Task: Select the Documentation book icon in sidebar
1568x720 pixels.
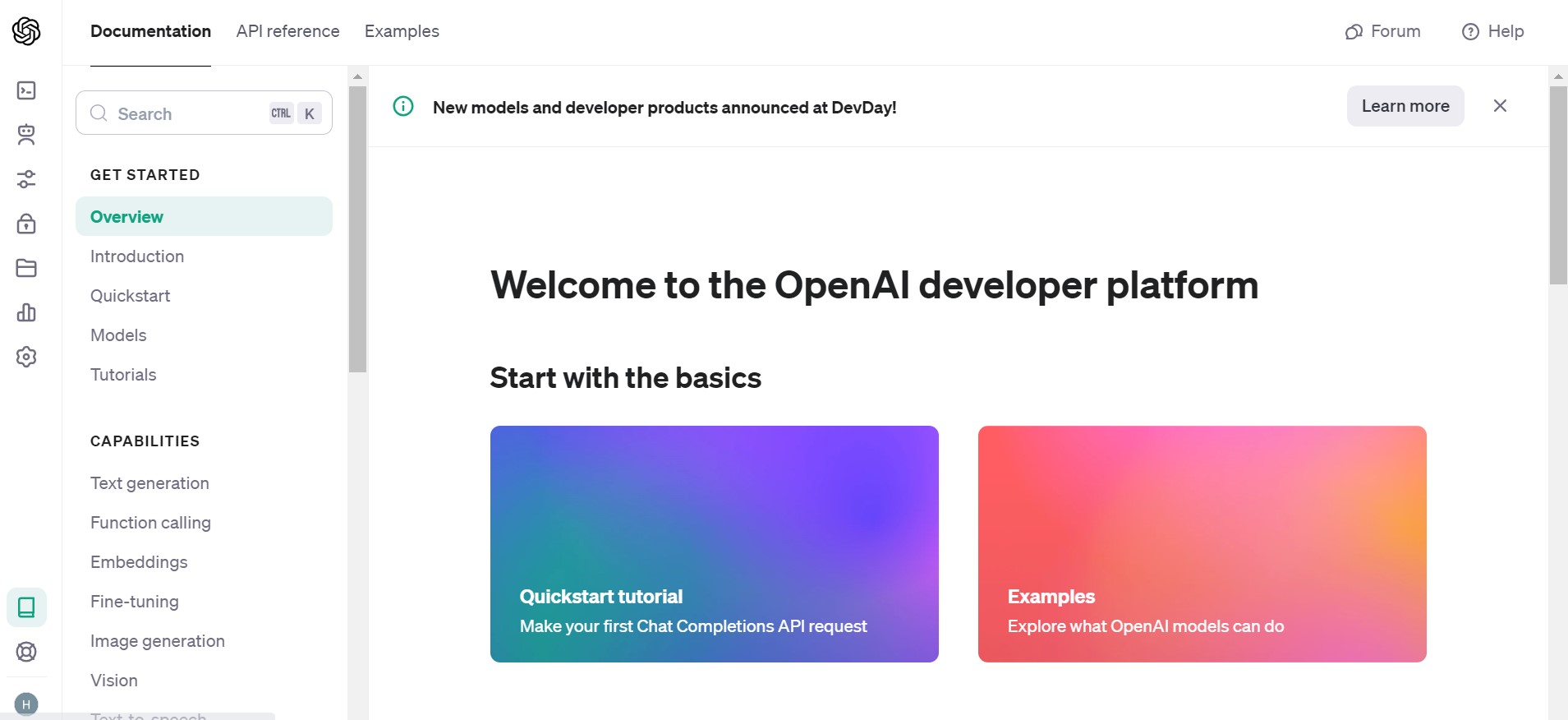Action: click(26, 607)
